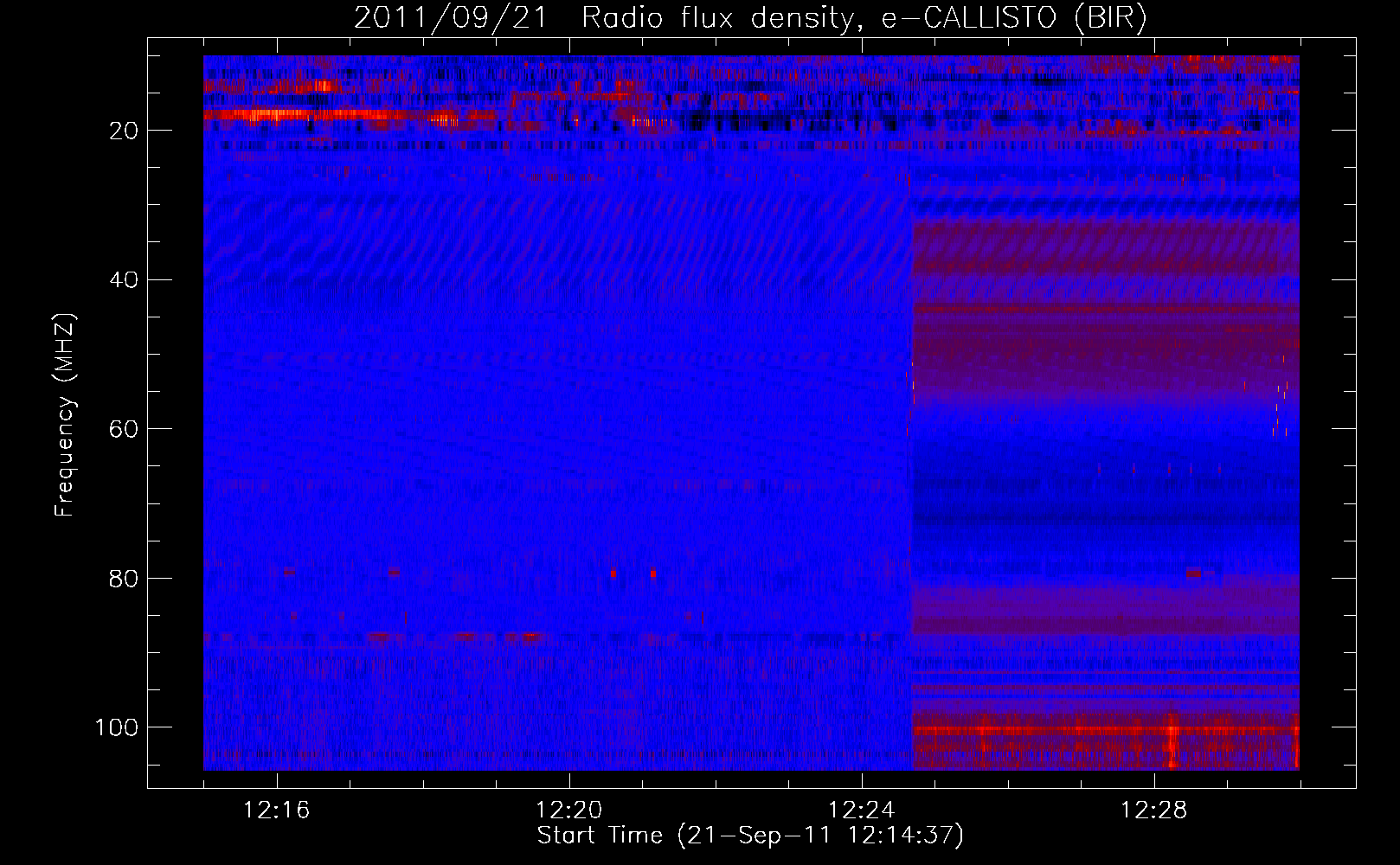Select the Frequency (MHZ) axis label
Screen dimensions: 1400x865
click(x=66, y=415)
